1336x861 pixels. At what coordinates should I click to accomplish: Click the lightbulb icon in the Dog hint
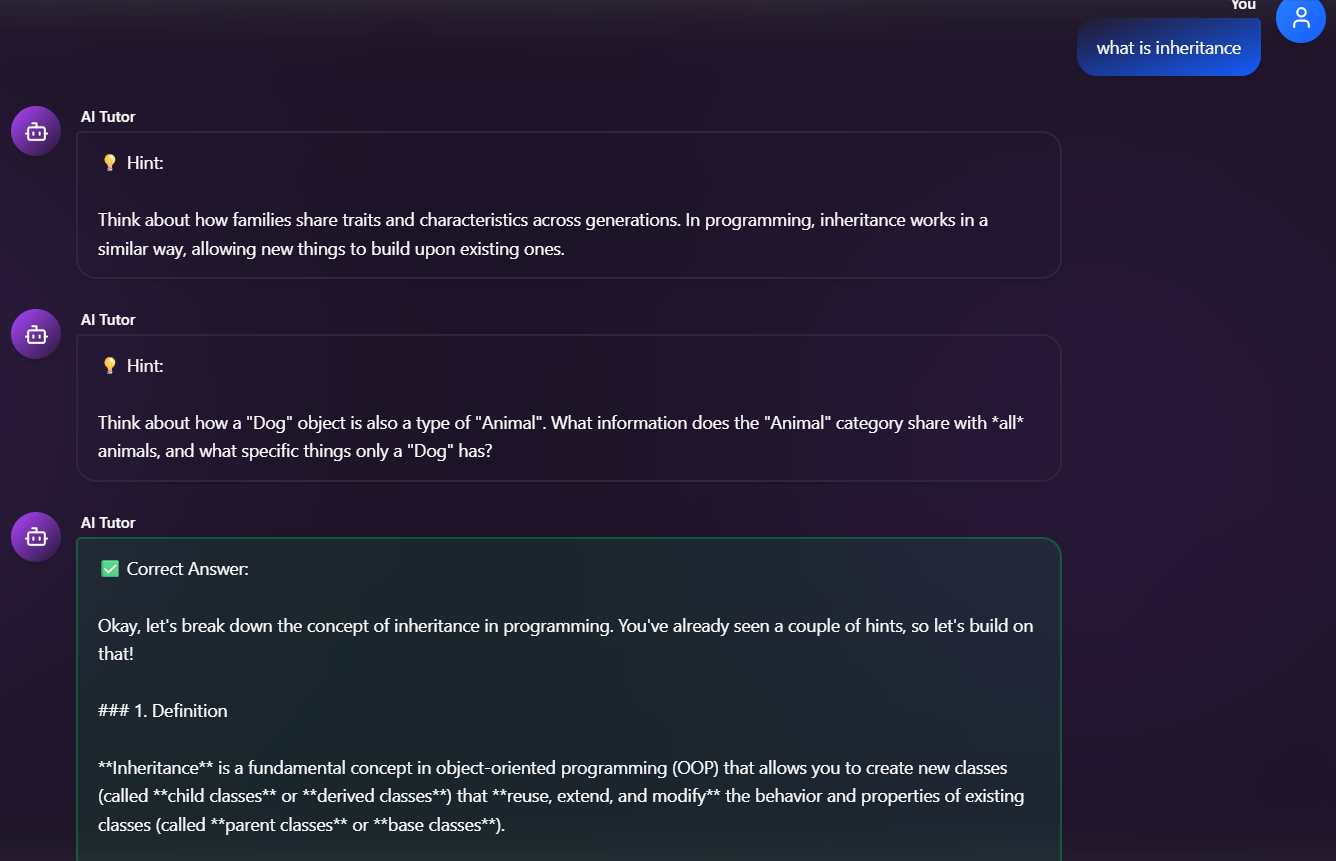[x=110, y=366]
